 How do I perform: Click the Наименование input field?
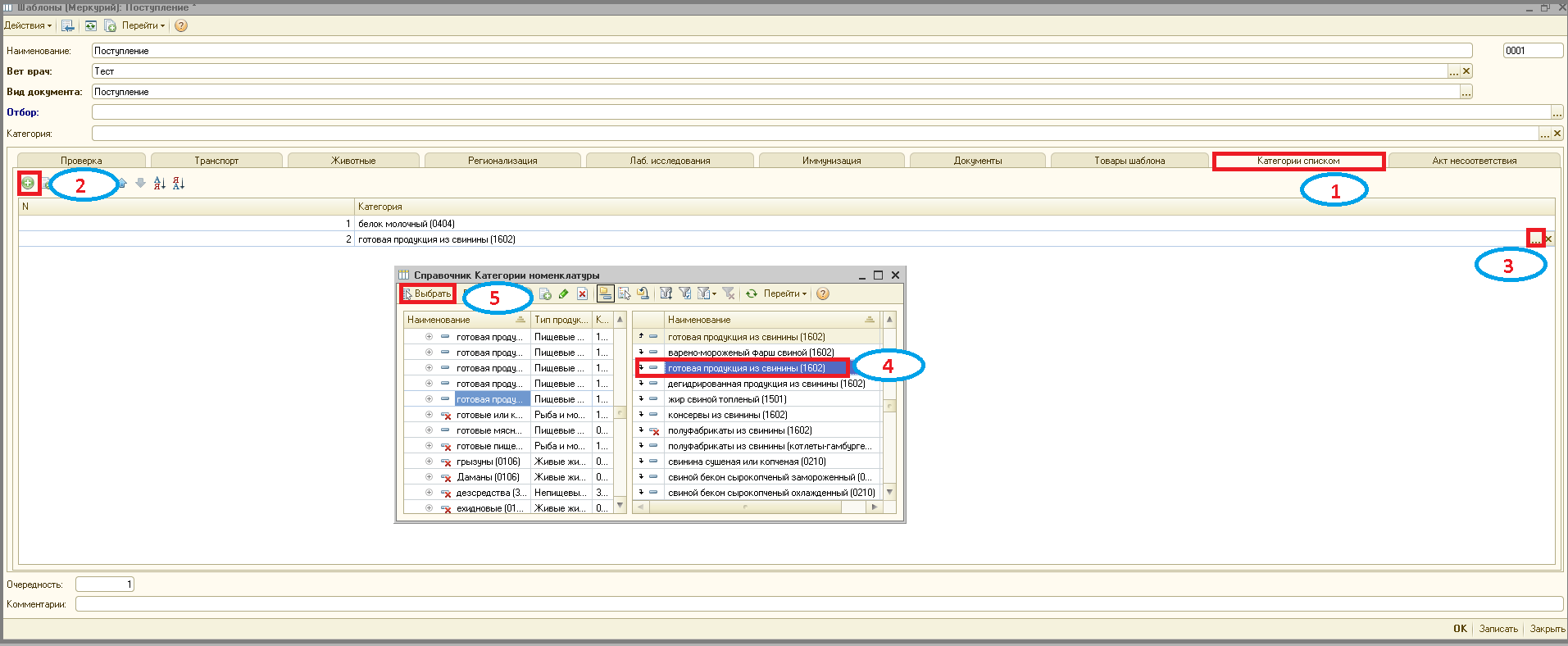coord(782,51)
